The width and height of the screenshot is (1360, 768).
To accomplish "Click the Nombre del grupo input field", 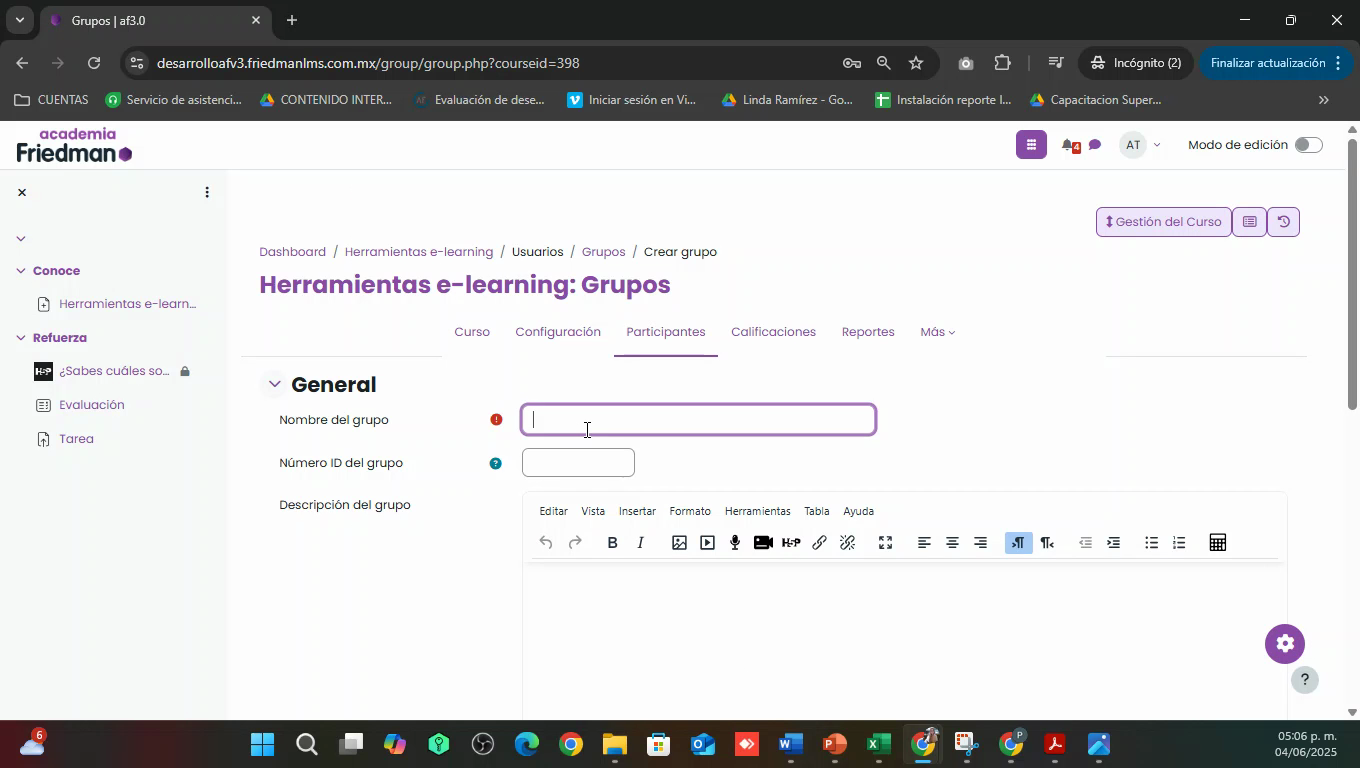I will coord(698,420).
